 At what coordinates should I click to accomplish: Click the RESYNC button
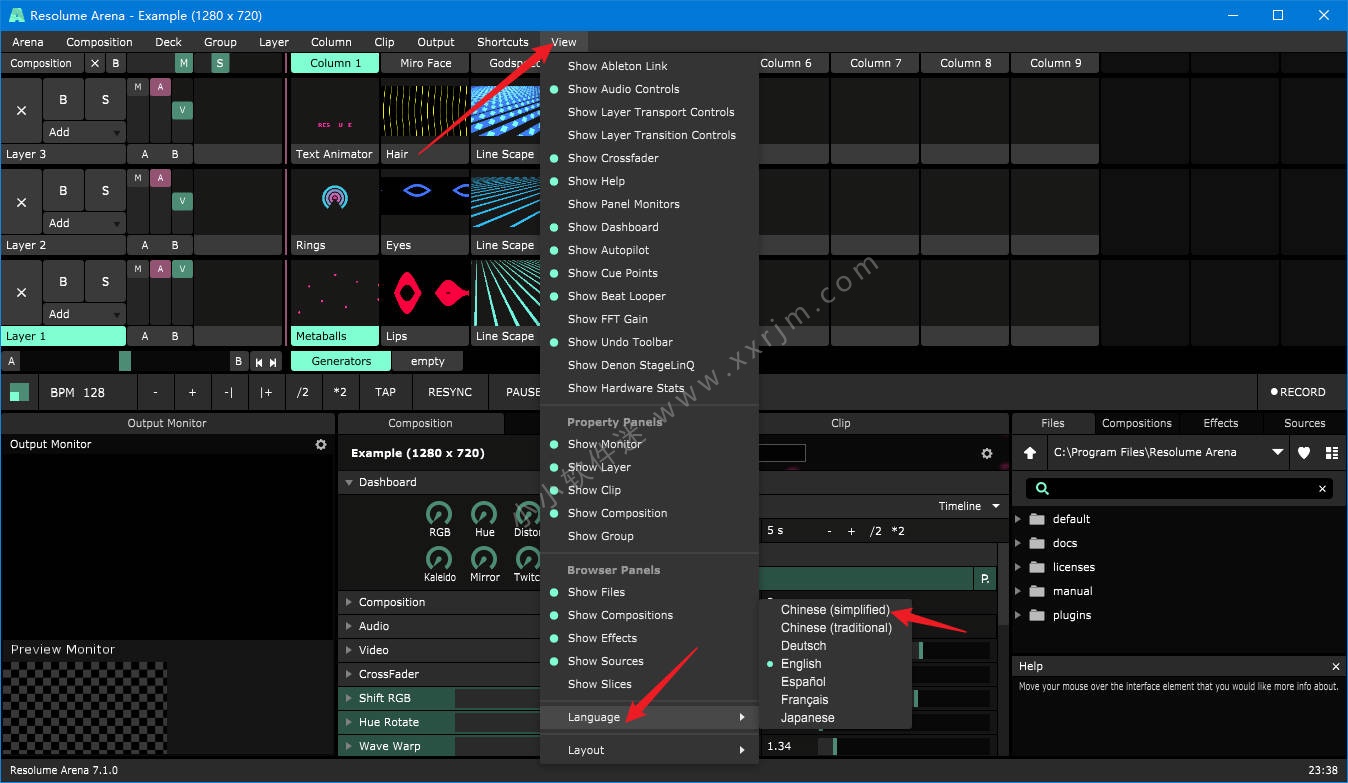[x=450, y=392]
